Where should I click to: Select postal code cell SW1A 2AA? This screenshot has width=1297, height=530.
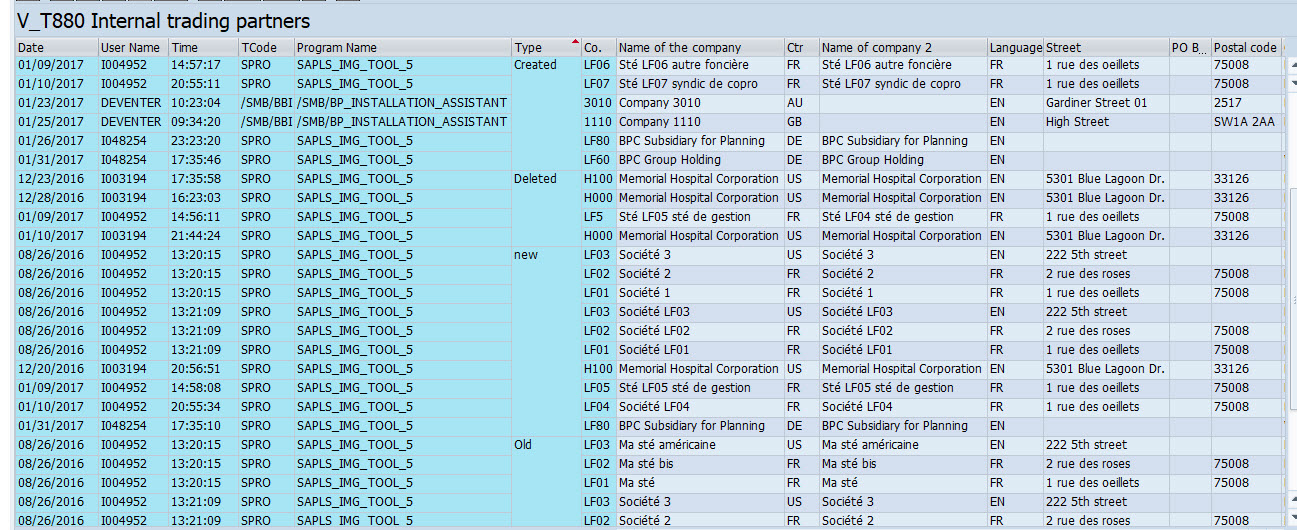tap(1246, 122)
